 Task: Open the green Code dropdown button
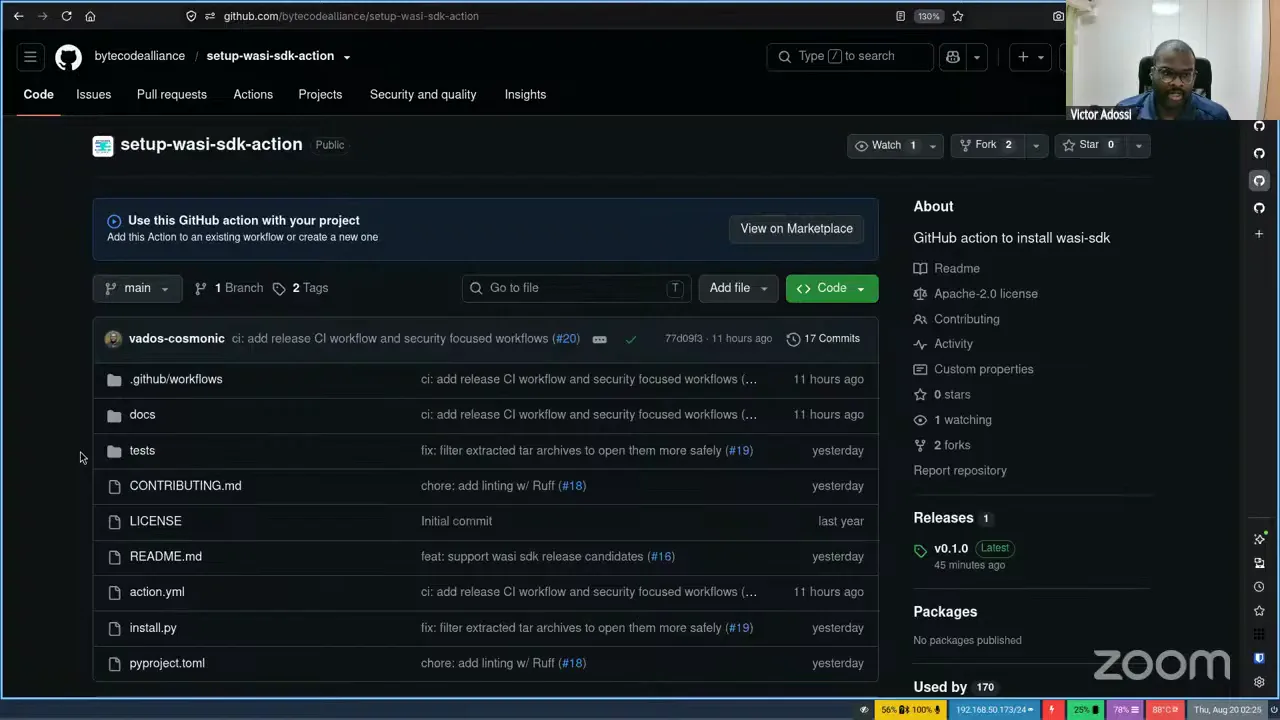point(832,288)
